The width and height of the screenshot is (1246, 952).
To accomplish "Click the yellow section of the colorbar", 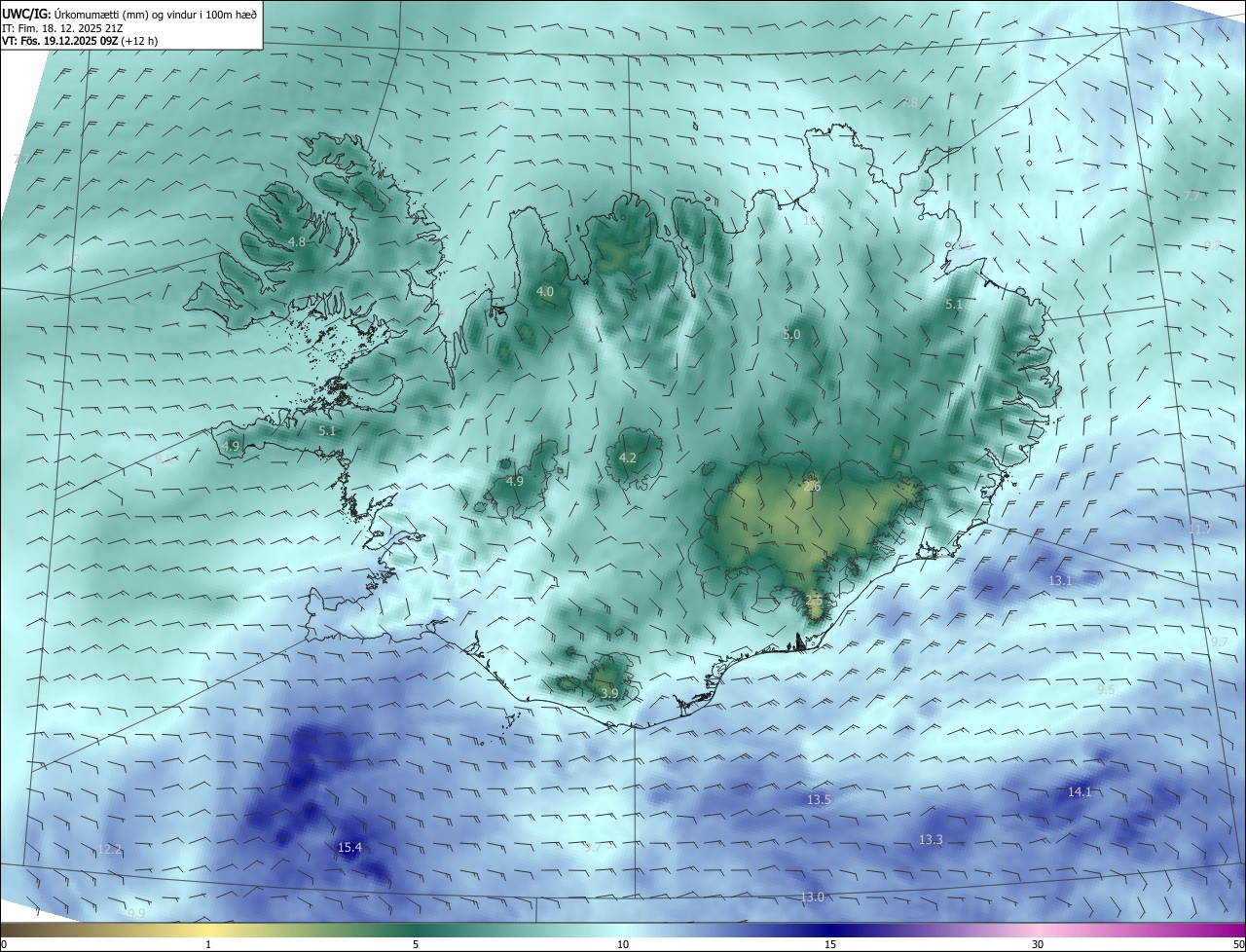I will pos(209,930).
